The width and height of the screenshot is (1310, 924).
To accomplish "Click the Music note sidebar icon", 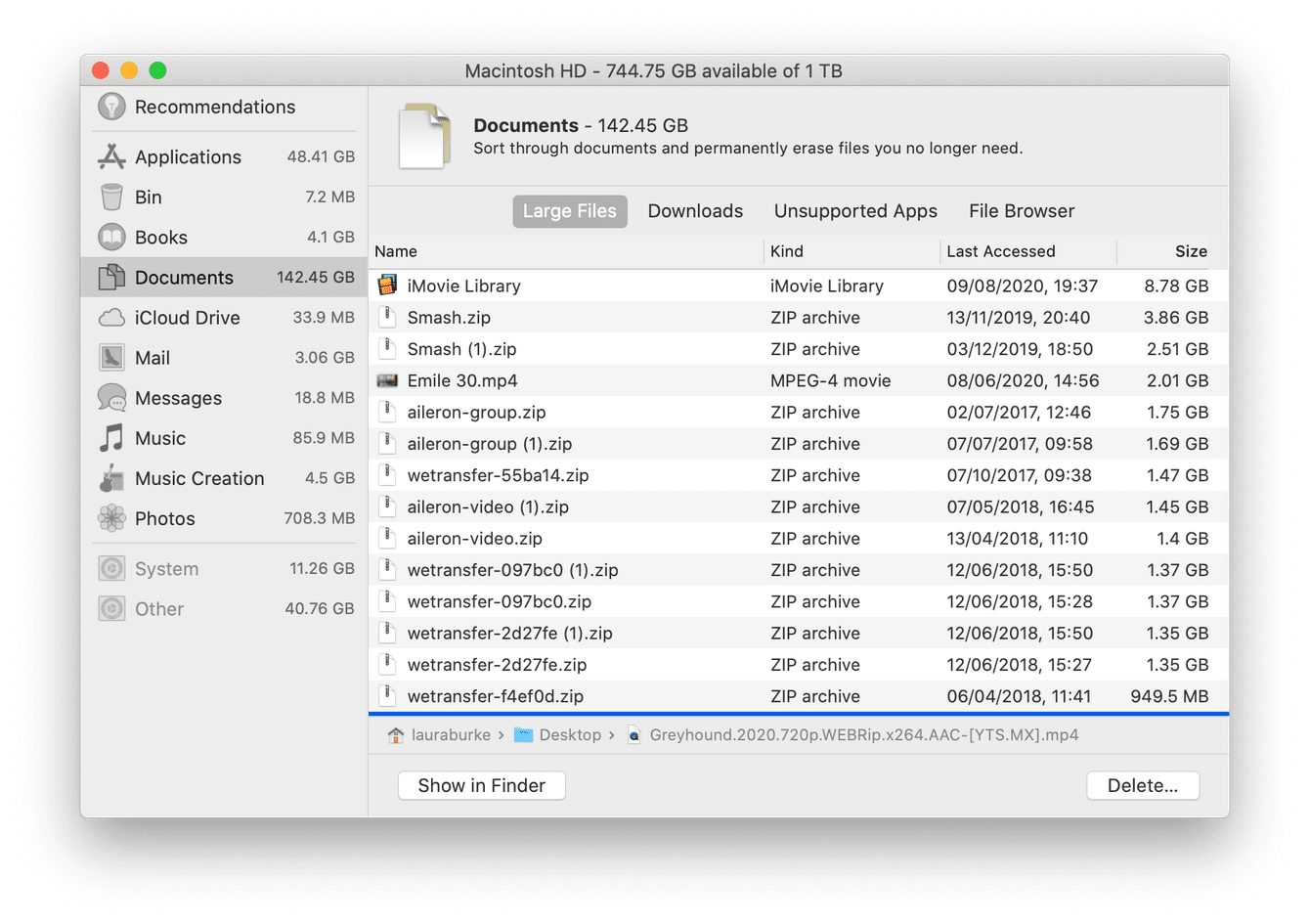I will tap(110, 437).
